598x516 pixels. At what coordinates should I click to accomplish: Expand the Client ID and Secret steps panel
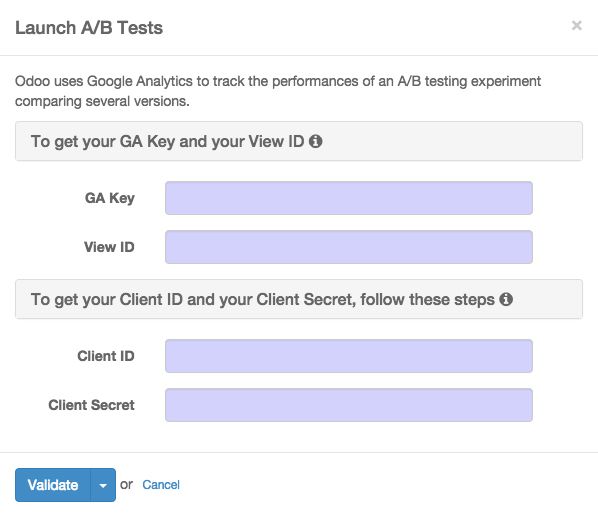click(299, 299)
